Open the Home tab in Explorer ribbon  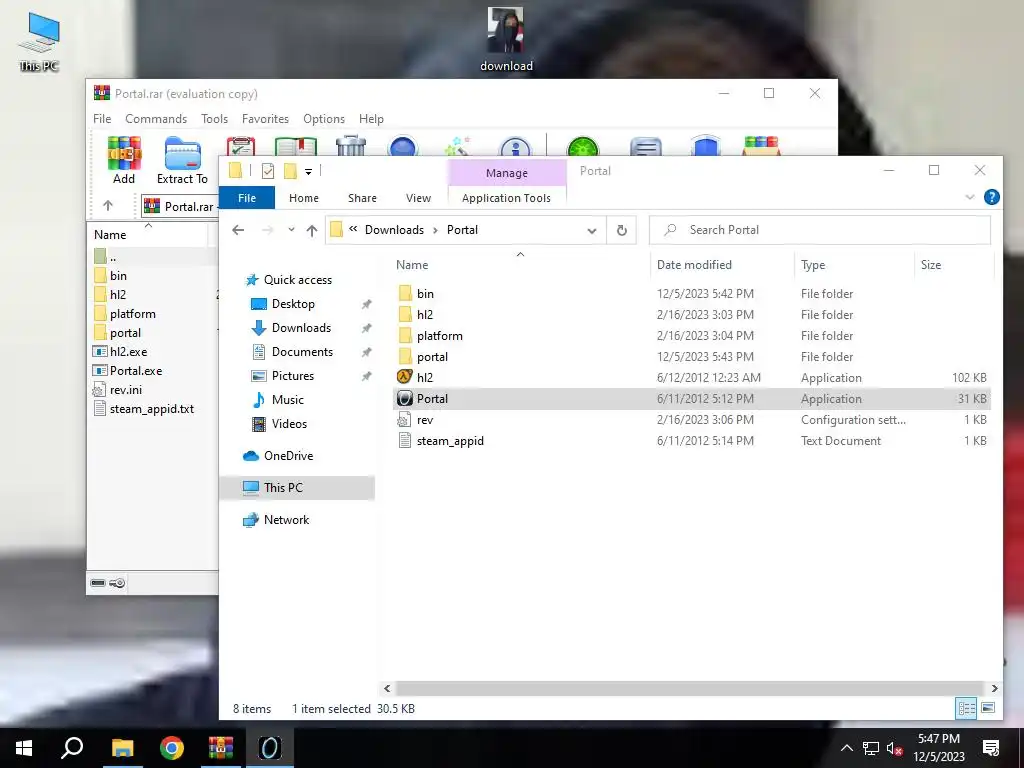click(304, 198)
